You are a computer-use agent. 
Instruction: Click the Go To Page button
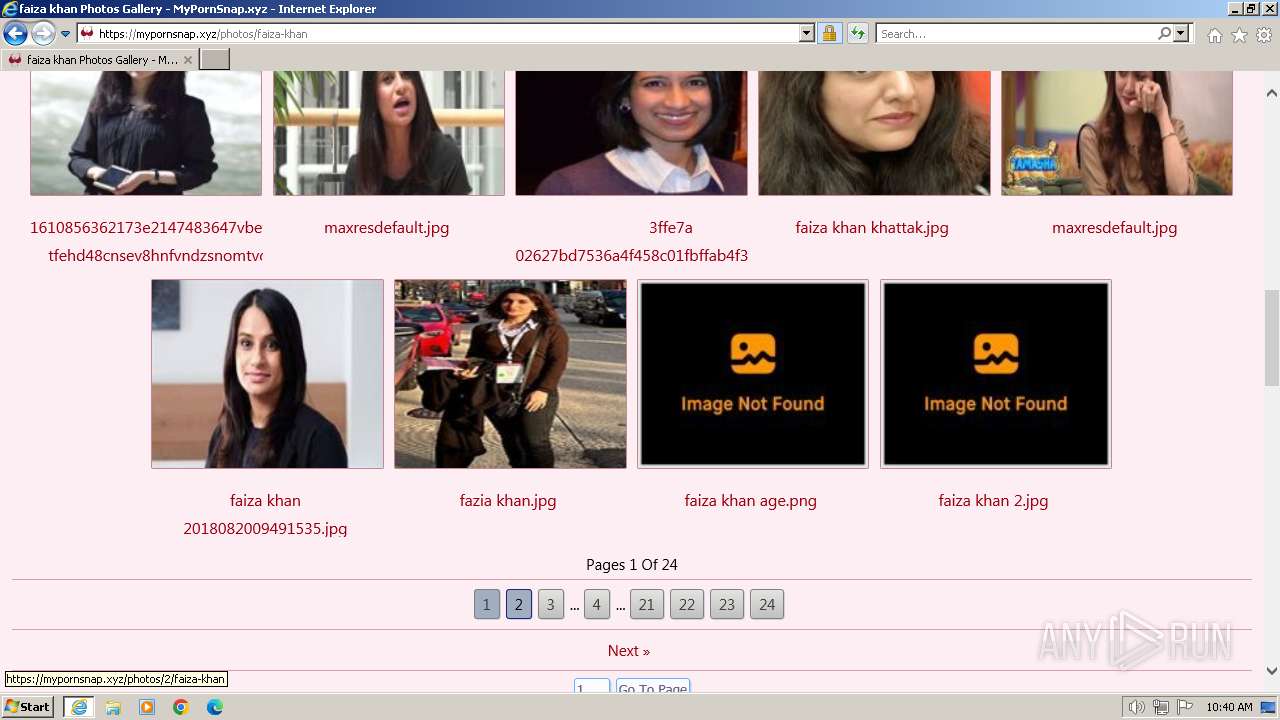(x=653, y=687)
